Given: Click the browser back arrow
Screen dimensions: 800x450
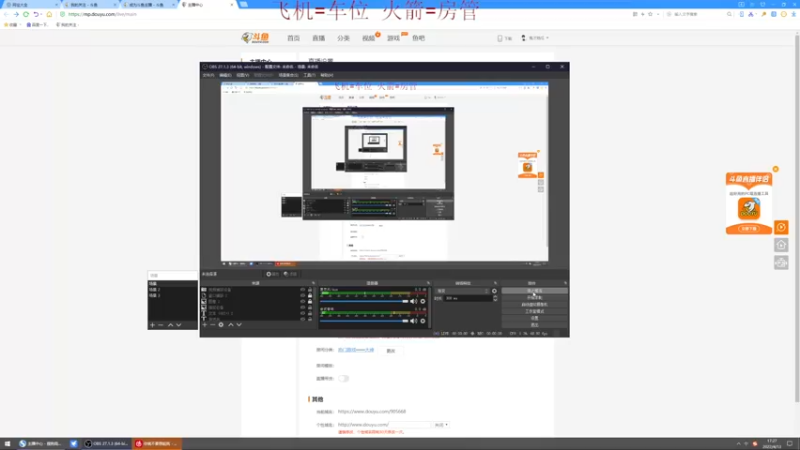Looking at the screenshot, I should [7, 14].
